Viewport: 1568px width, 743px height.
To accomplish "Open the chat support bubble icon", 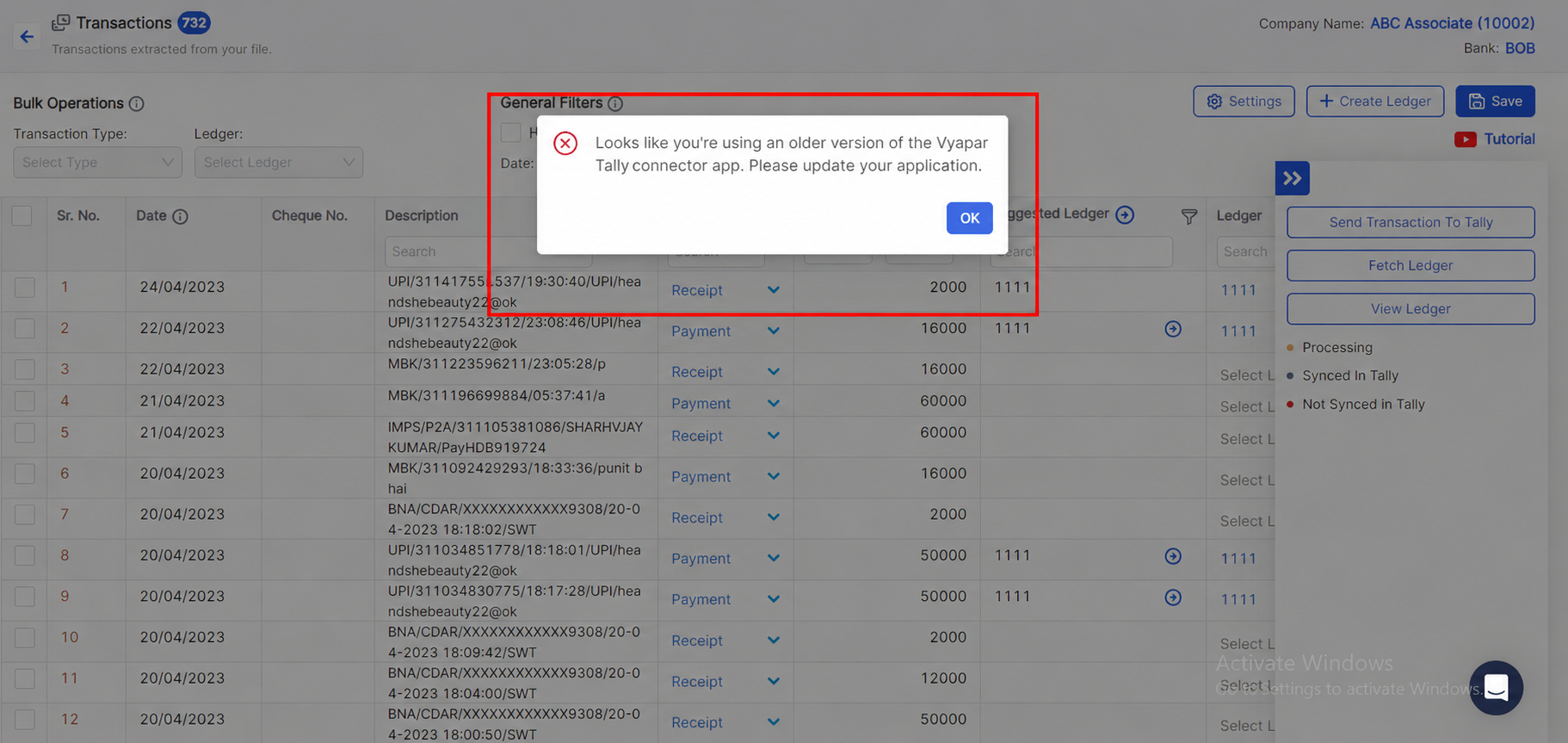I will (1496, 687).
